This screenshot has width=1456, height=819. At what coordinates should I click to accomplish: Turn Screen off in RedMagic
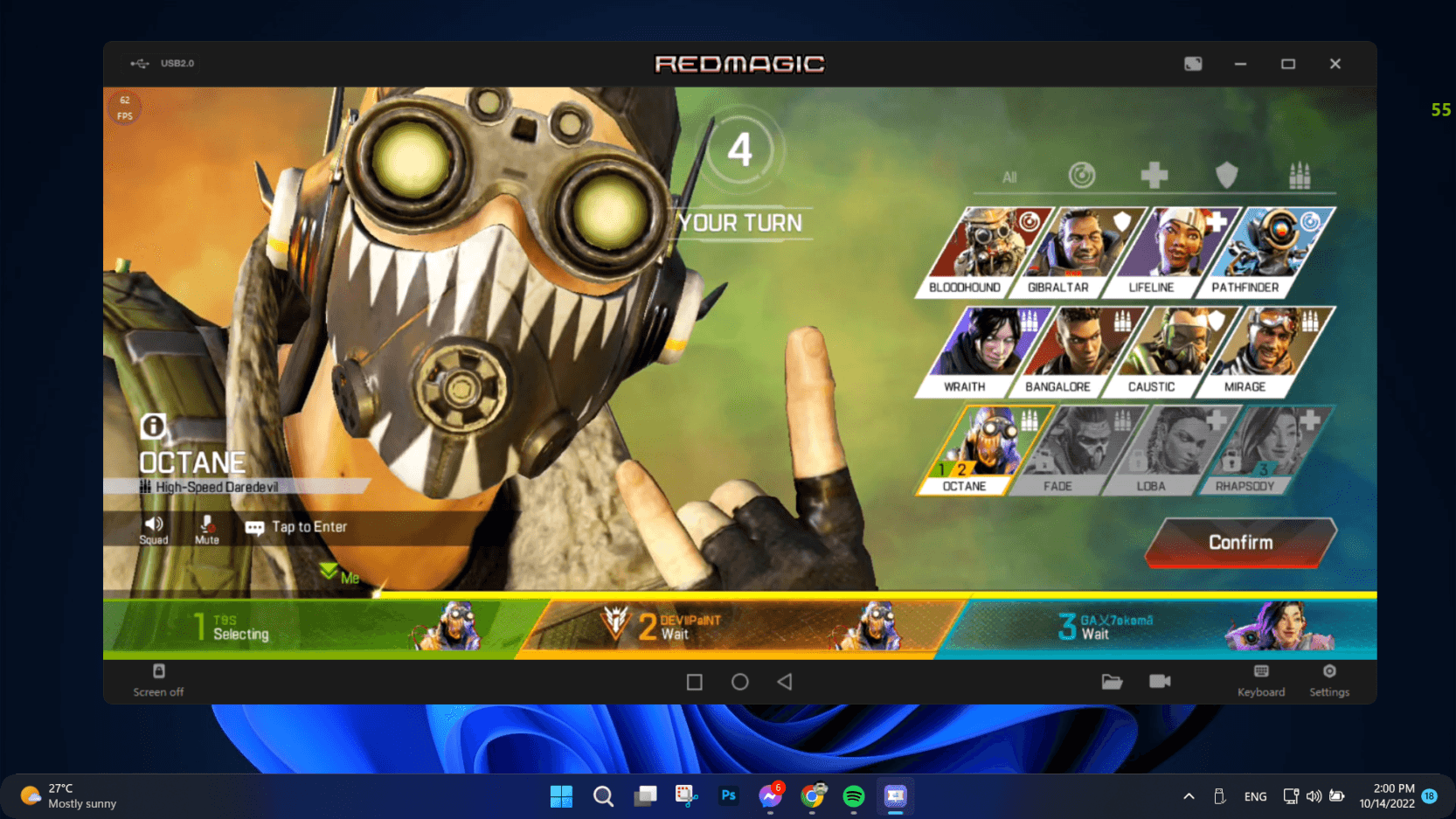pos(158,680)
